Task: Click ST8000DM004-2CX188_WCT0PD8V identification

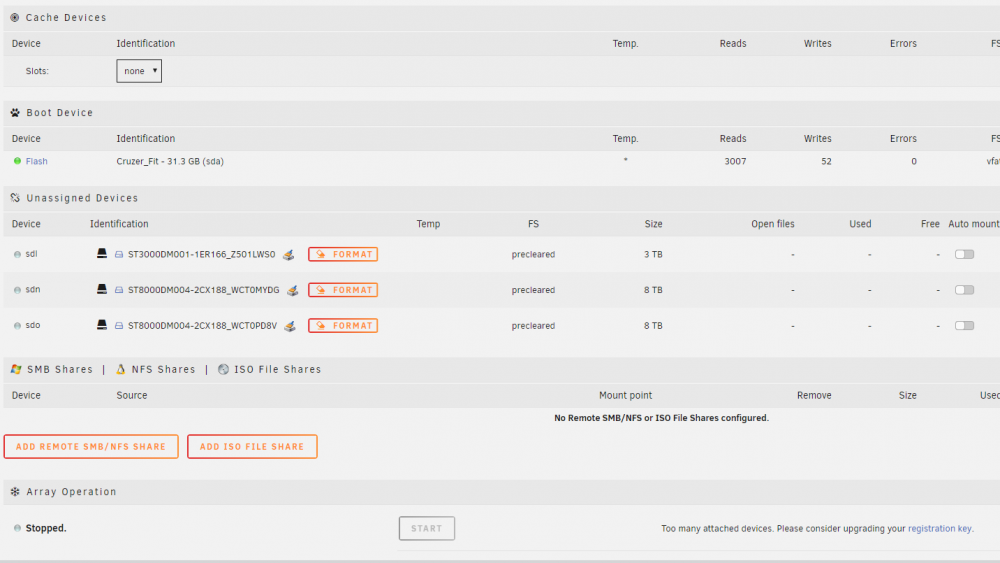Action: pos(202,326)
